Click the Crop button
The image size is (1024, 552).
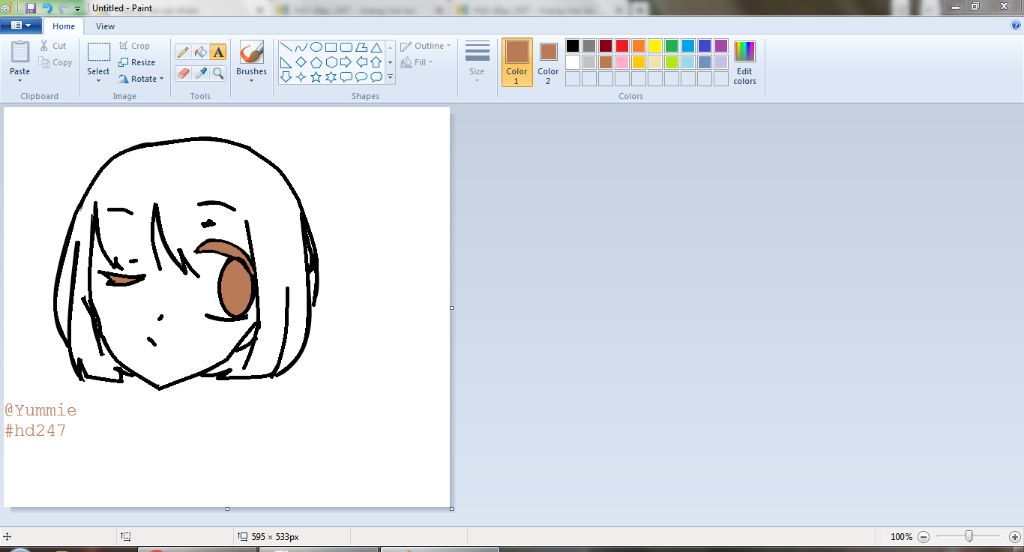135,46
